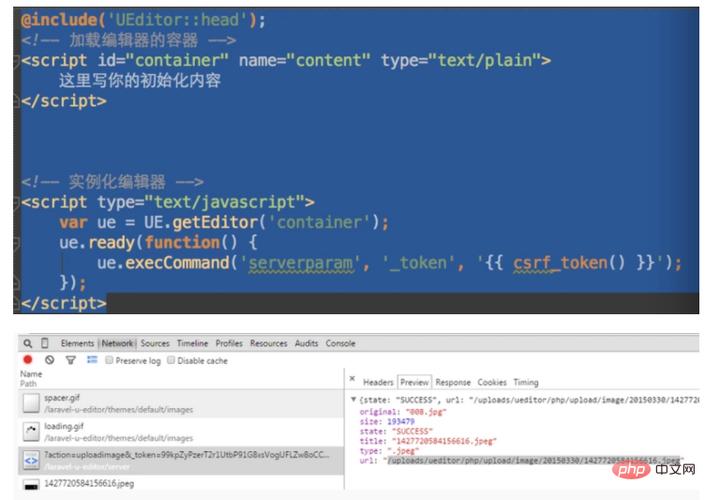Enable the Preserve log checkbox
Image resolution: width=705 pixels, height=500 pixels.
tap(109, 360)
